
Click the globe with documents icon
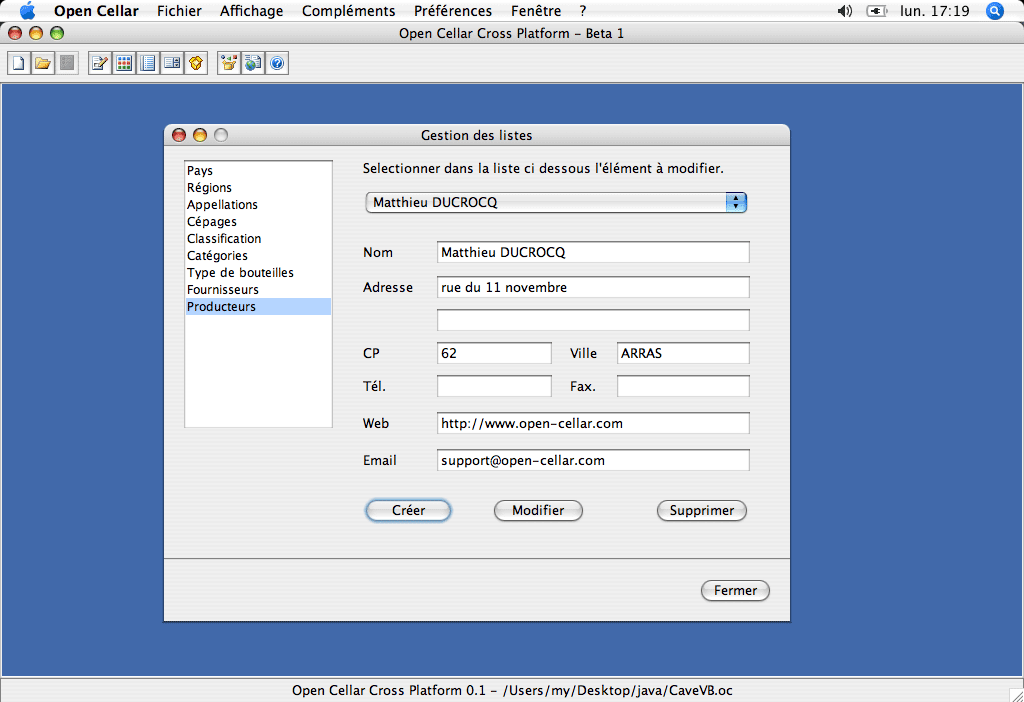tap(253, 63)
